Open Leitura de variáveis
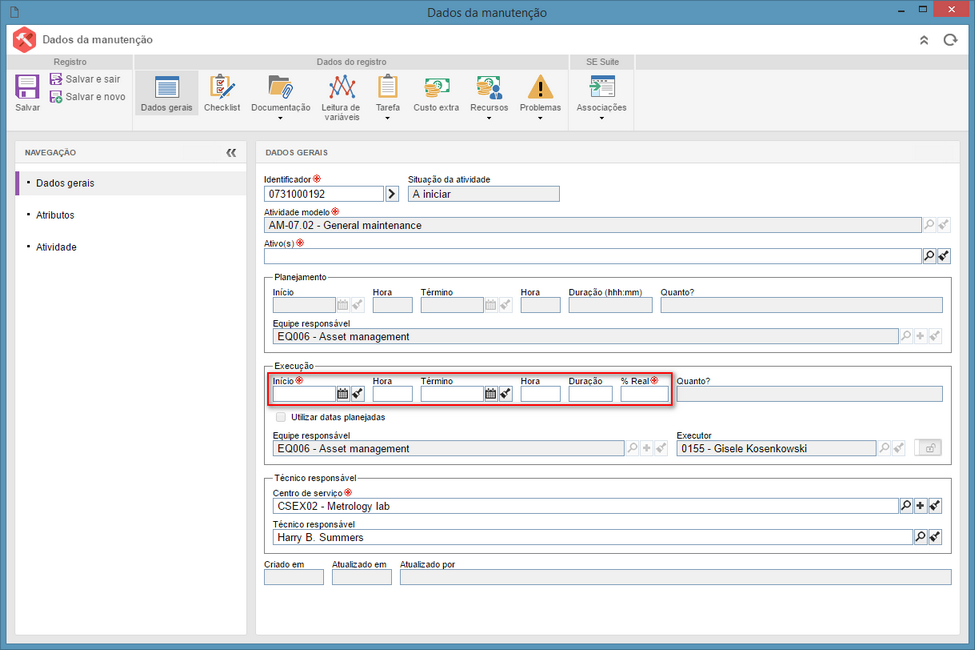The height and width of the screenshot is (650, 975). coord(341,97)
